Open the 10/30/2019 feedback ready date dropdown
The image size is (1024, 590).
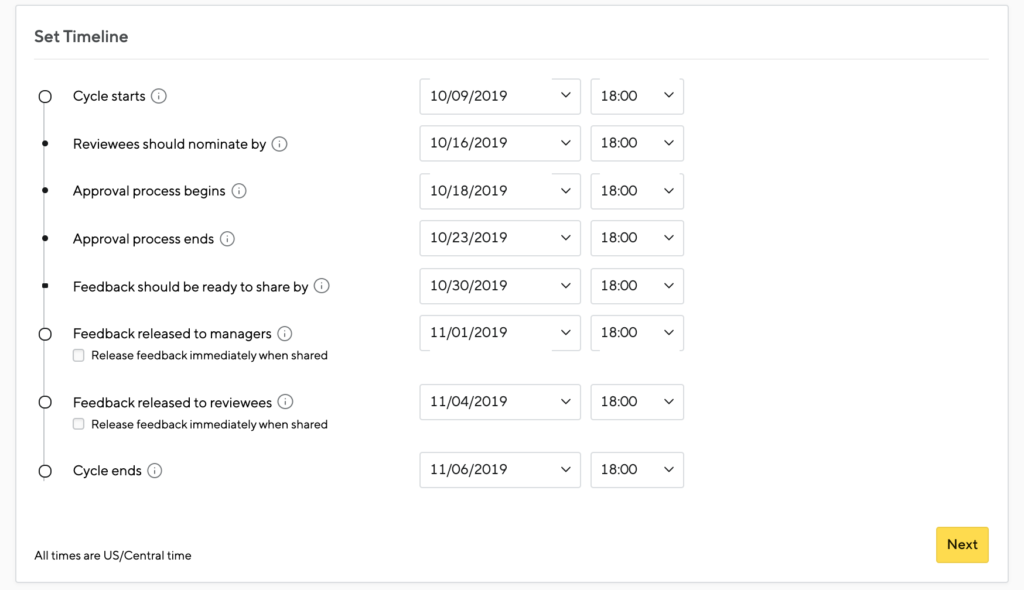(x=500, y=286)
